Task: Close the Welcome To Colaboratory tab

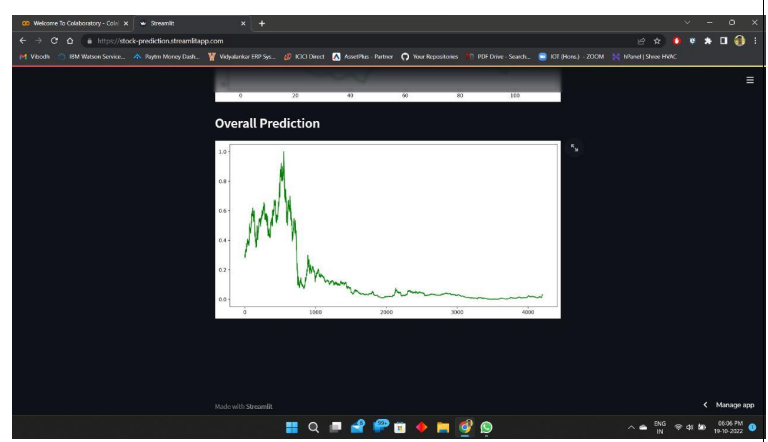Action: pyautogui.click(x=126, y=24)
